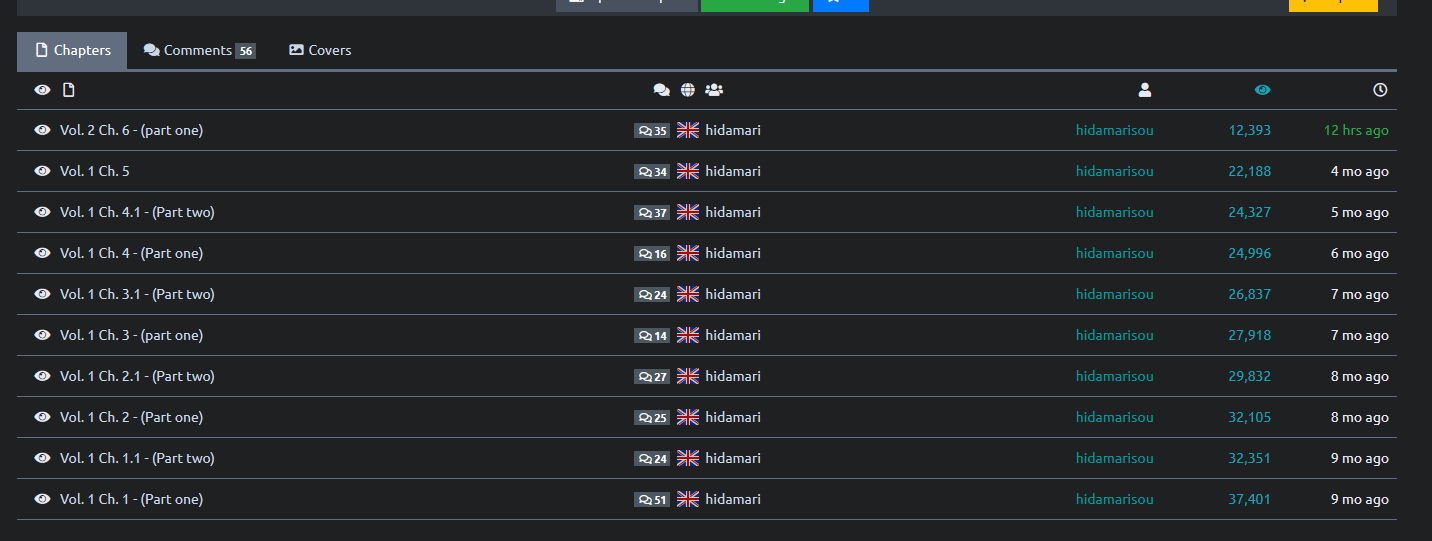Click the comments icon in table header
This screenshot has height=541, width=1432.
coord(661,90)
